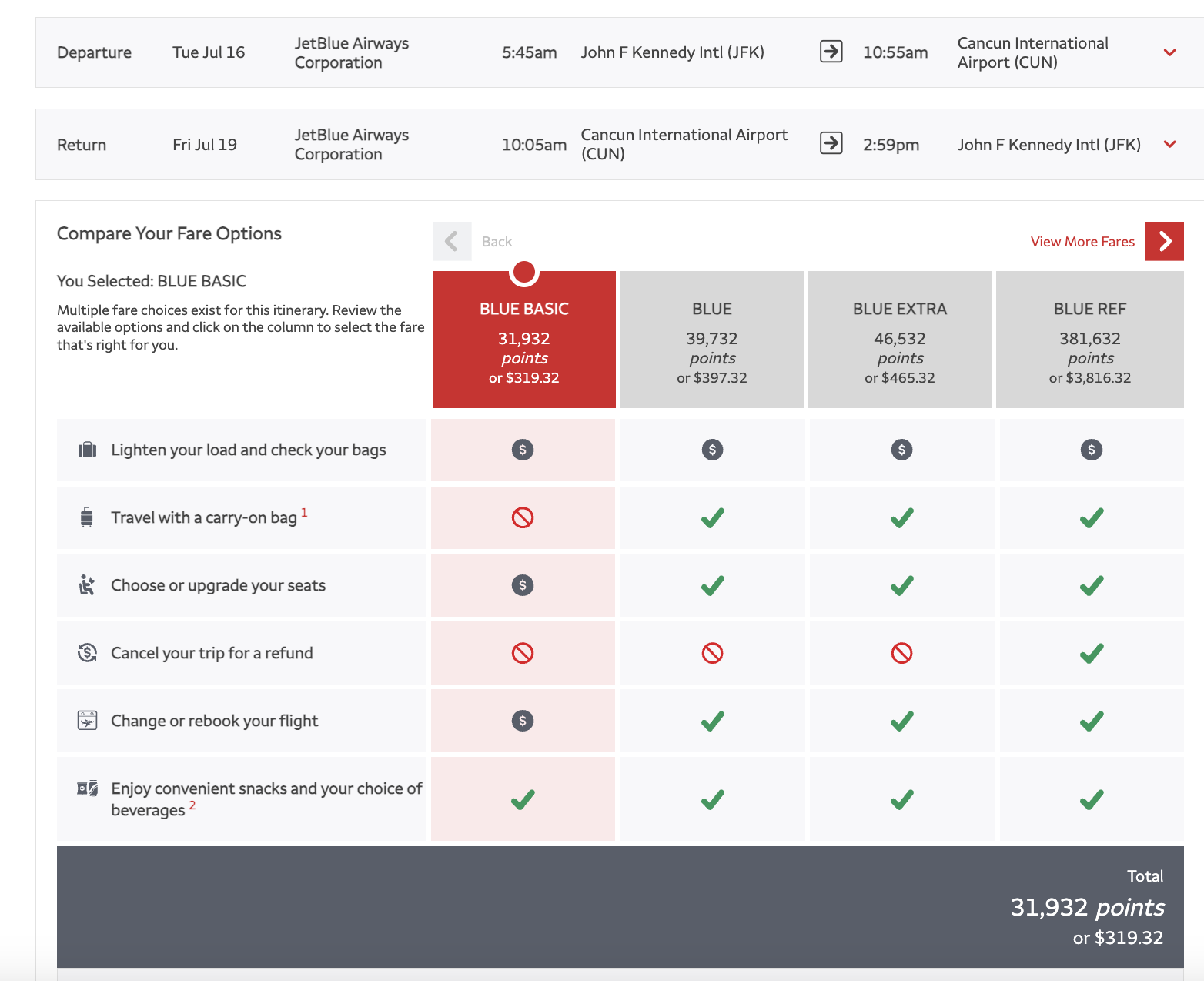Click BLUE EXTRA checked bags fee icon

pos(901,450)
